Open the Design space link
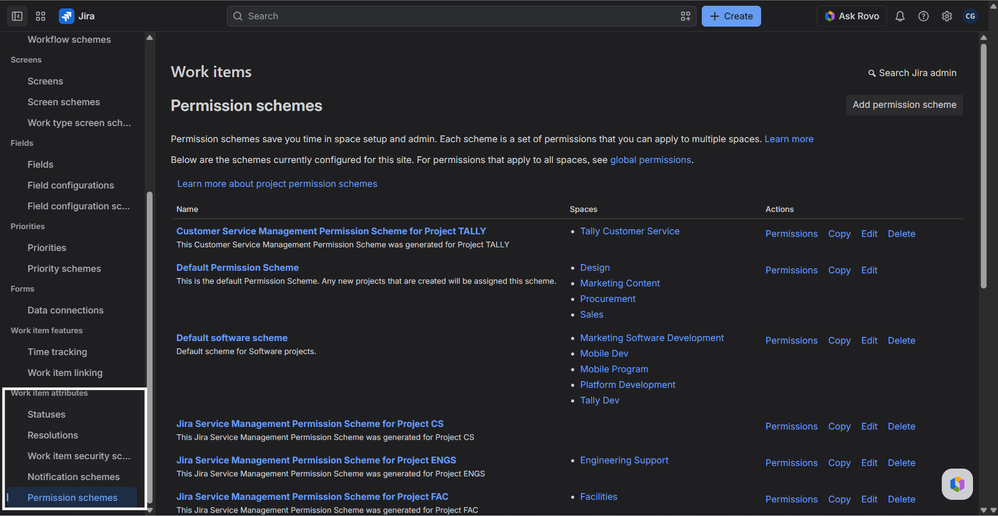Screen dimensions: 998x516 (x=594, y=267)
